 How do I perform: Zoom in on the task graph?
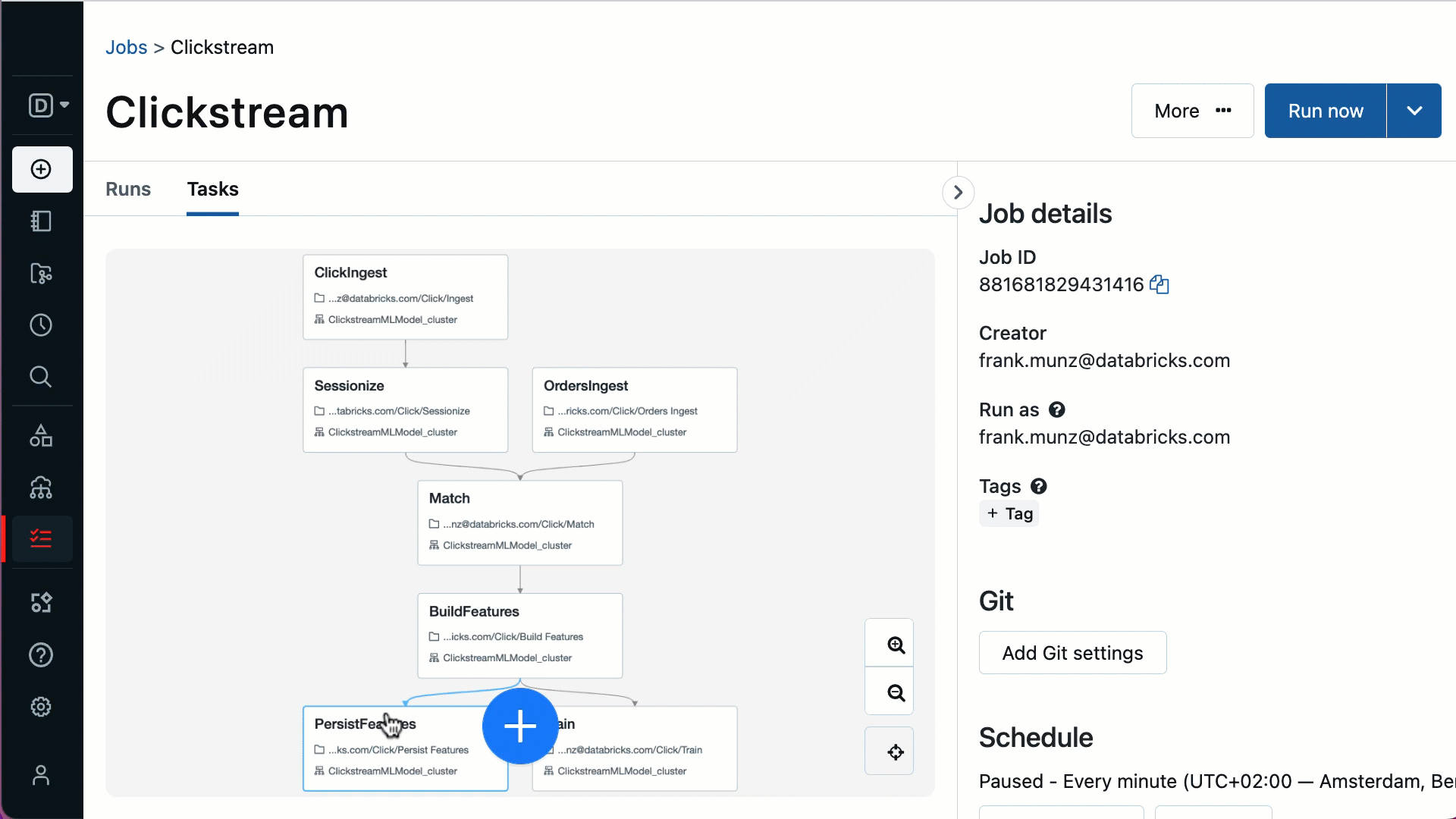[x=896, y=645]
